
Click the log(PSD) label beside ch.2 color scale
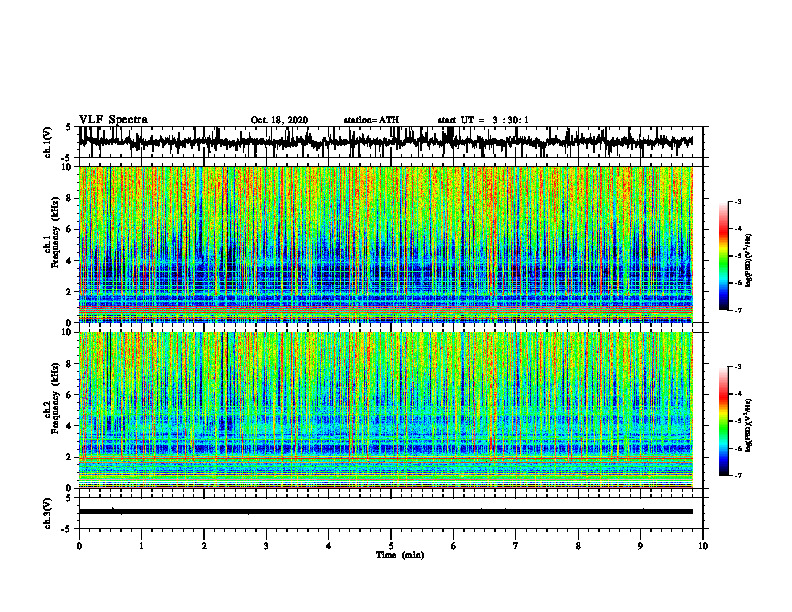(750, 425)
